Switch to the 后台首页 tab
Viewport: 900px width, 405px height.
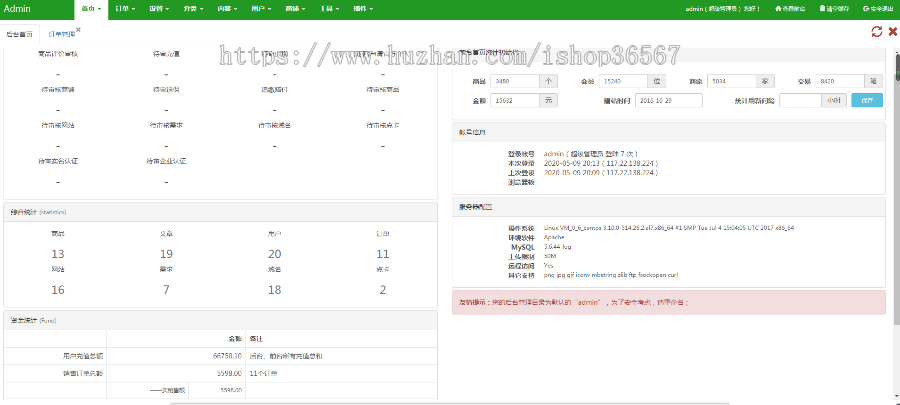[x=19, y=33]
